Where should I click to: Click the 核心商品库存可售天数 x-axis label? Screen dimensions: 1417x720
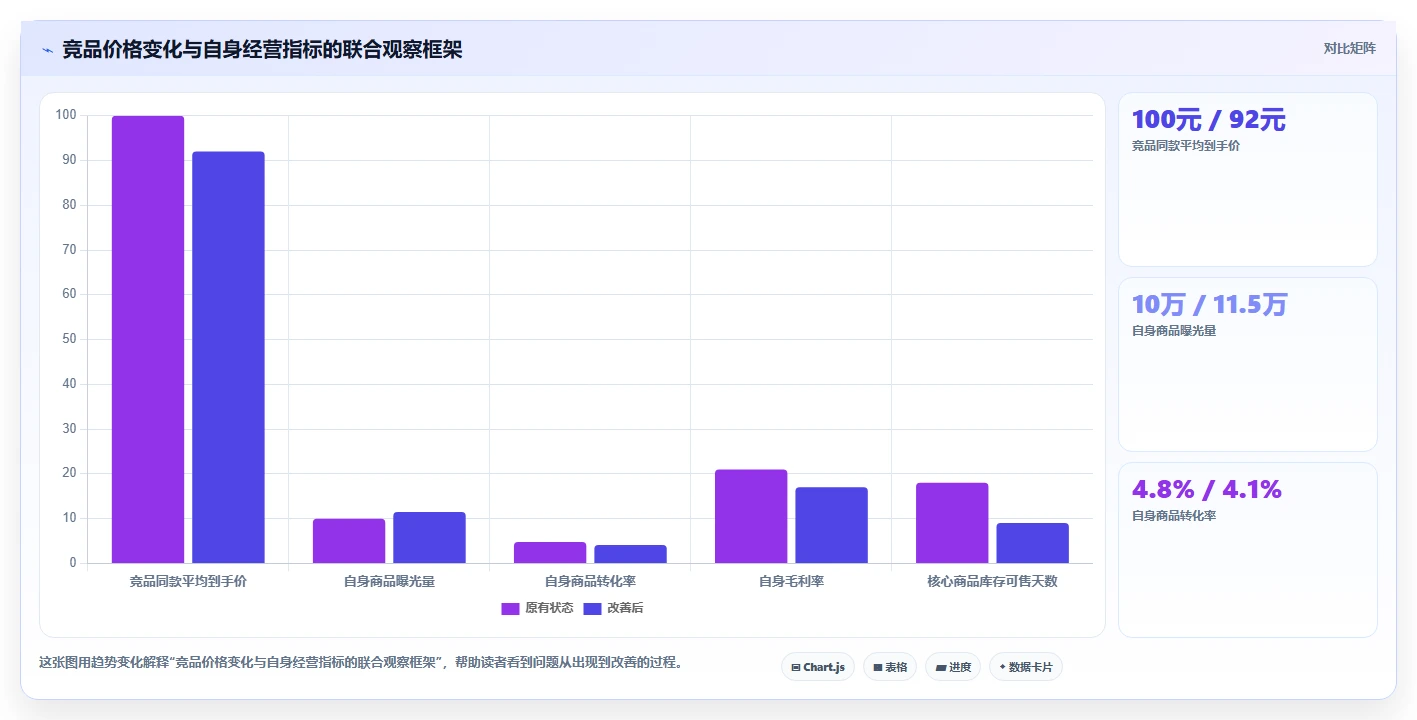(x=992, y=581)
